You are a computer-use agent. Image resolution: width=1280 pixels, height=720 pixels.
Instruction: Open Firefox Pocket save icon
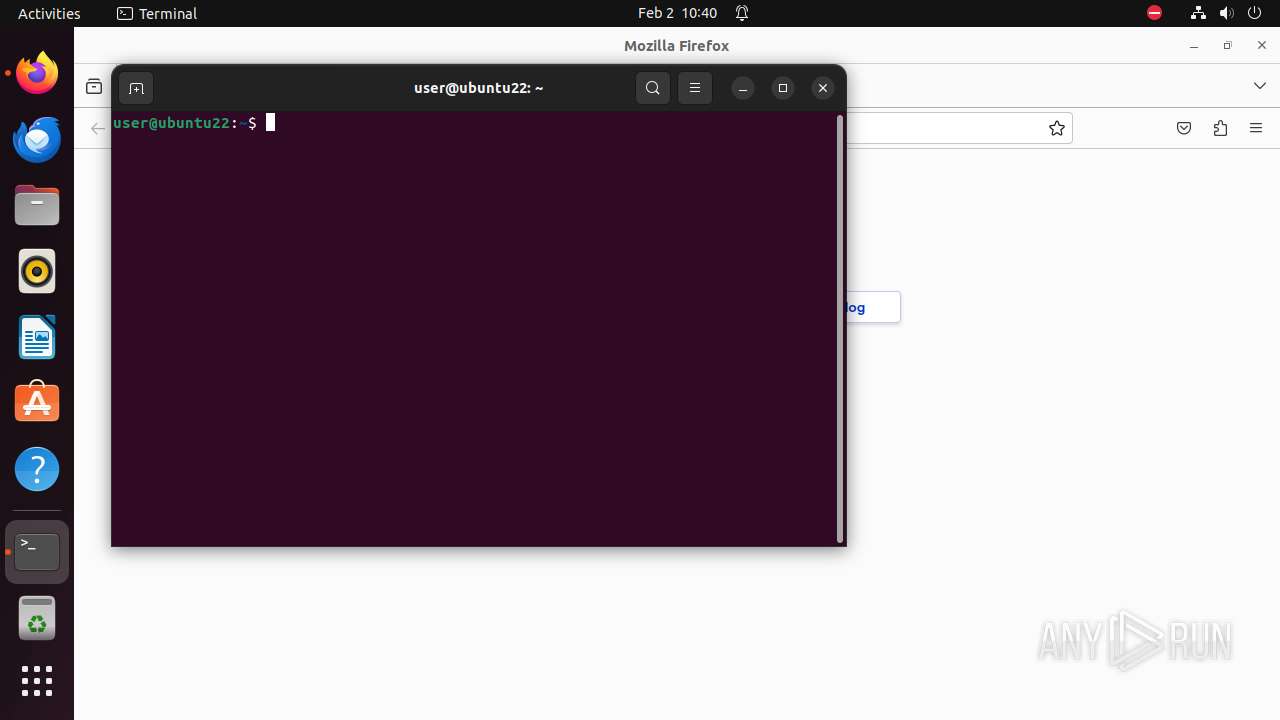click(1184, 128)
